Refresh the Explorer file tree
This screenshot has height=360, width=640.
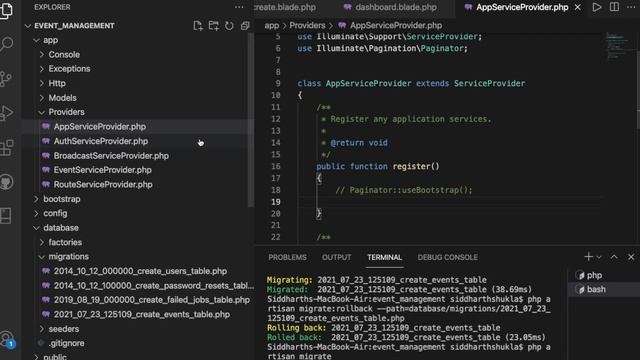click(229, 26)
